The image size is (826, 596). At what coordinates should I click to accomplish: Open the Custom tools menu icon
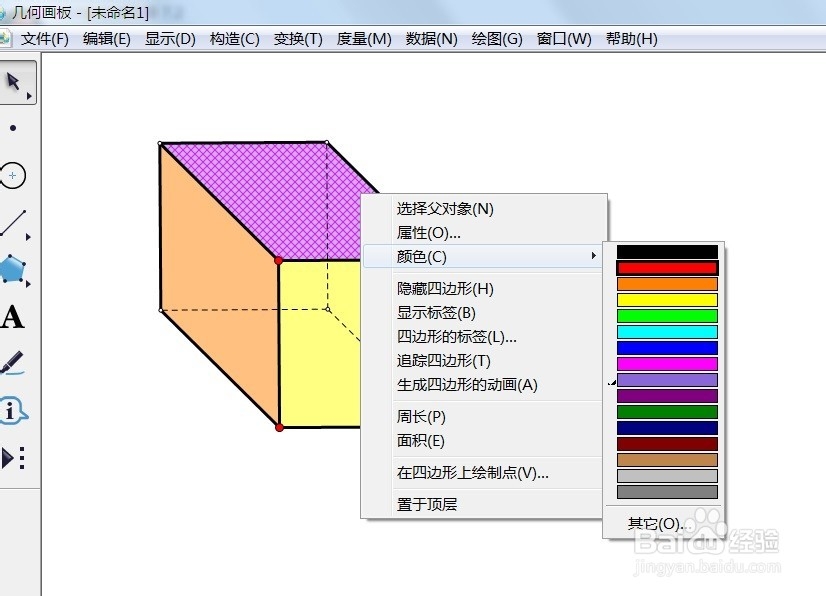(13, 457)
